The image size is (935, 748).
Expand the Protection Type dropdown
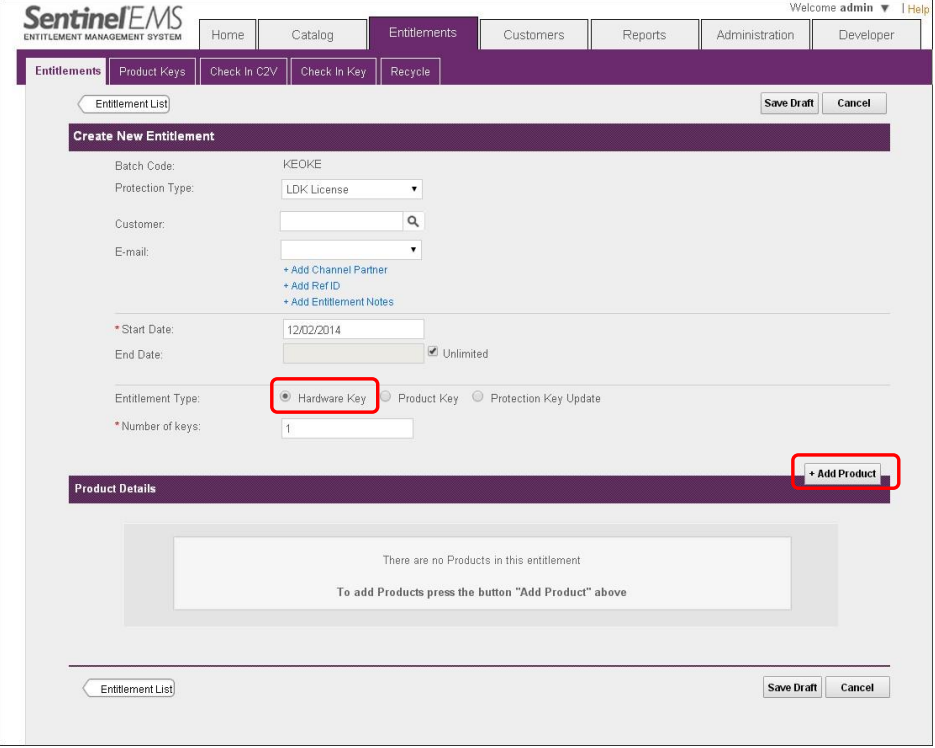click(352, 189)
